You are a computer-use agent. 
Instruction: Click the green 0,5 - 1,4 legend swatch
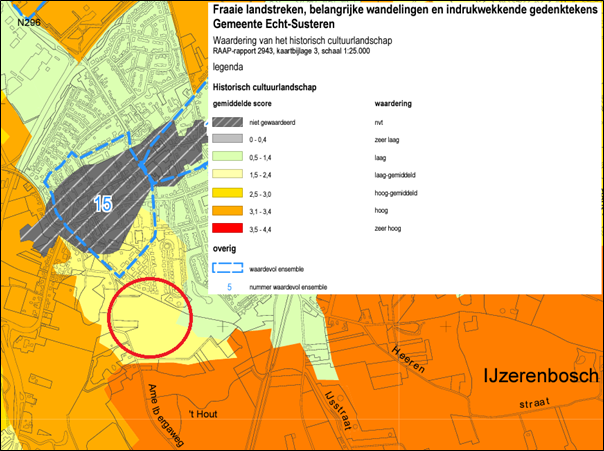click(x=227, y=156)
